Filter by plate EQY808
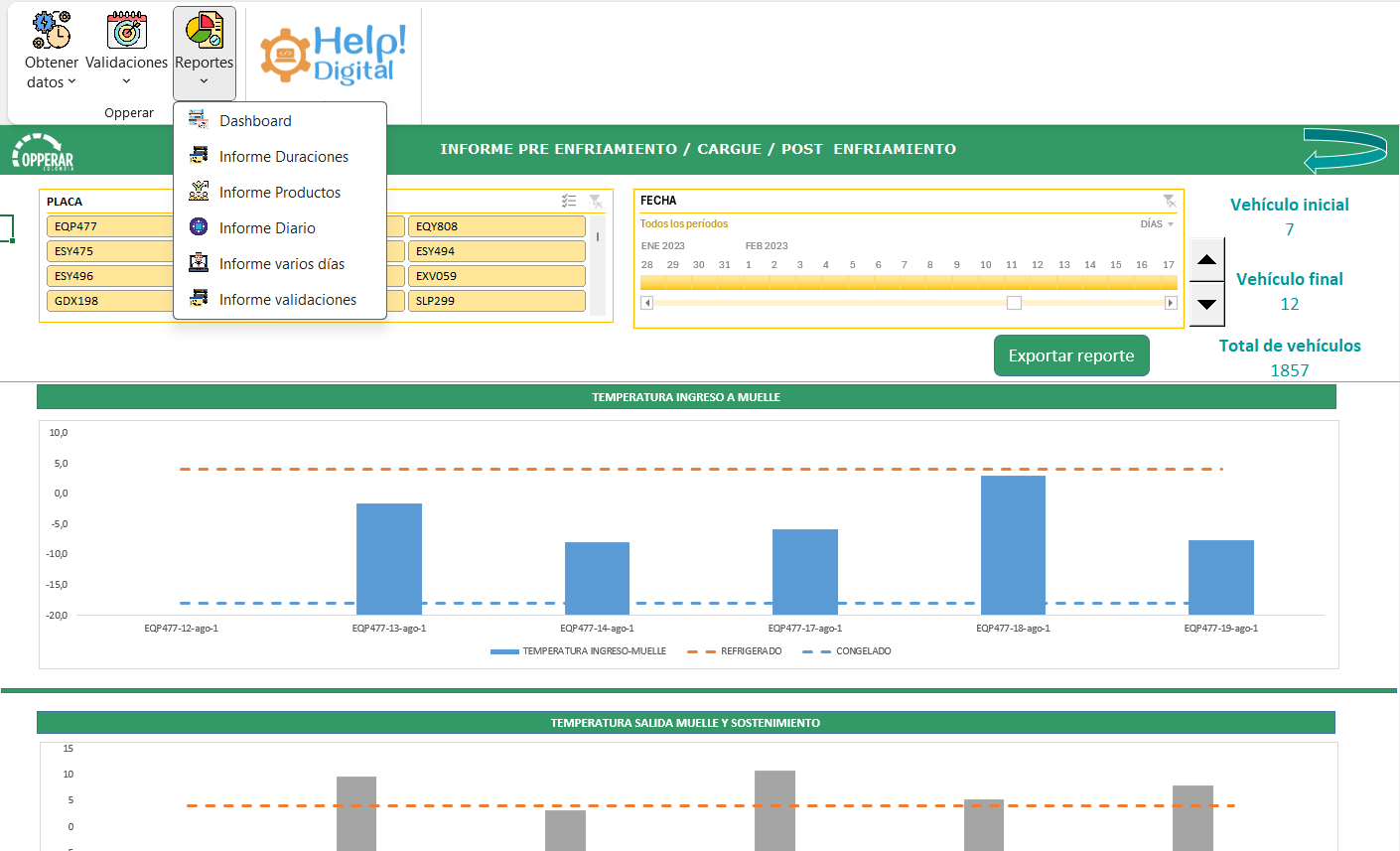Screen dimensions: 1400x851 496,226
